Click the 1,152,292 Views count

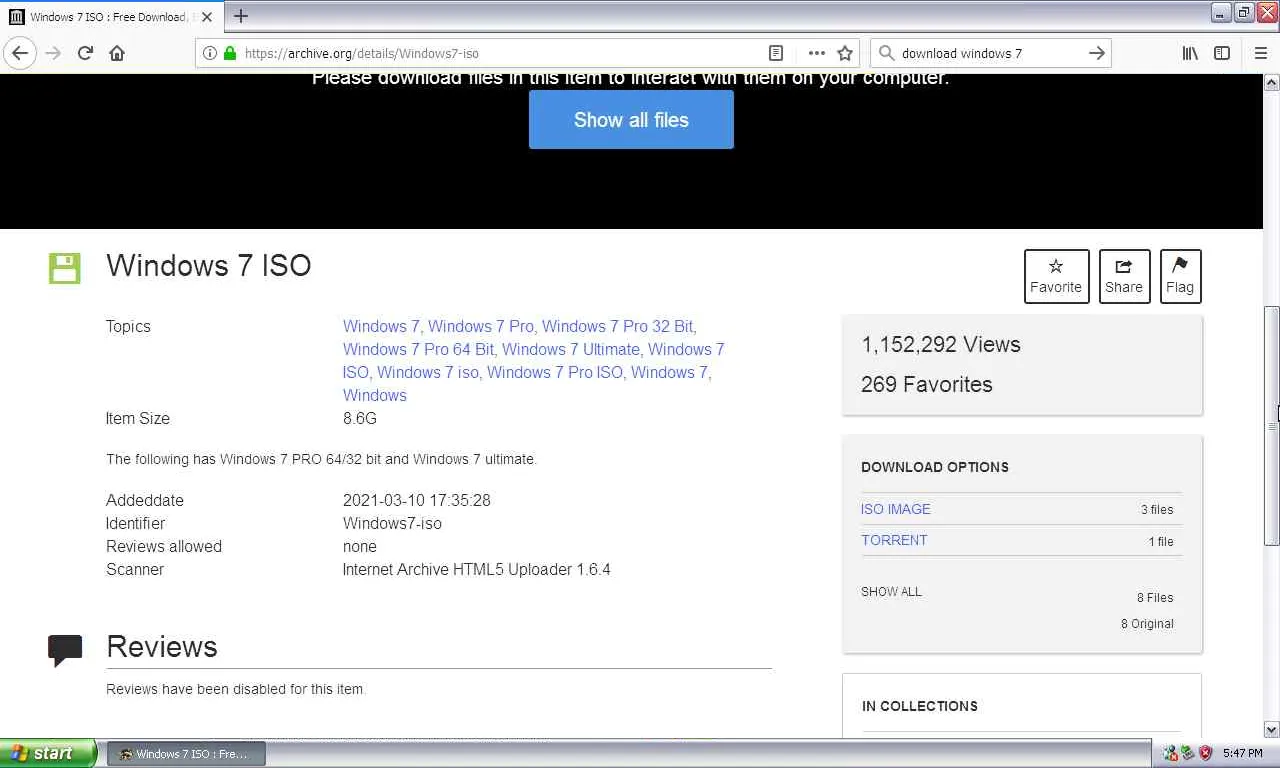941,345
